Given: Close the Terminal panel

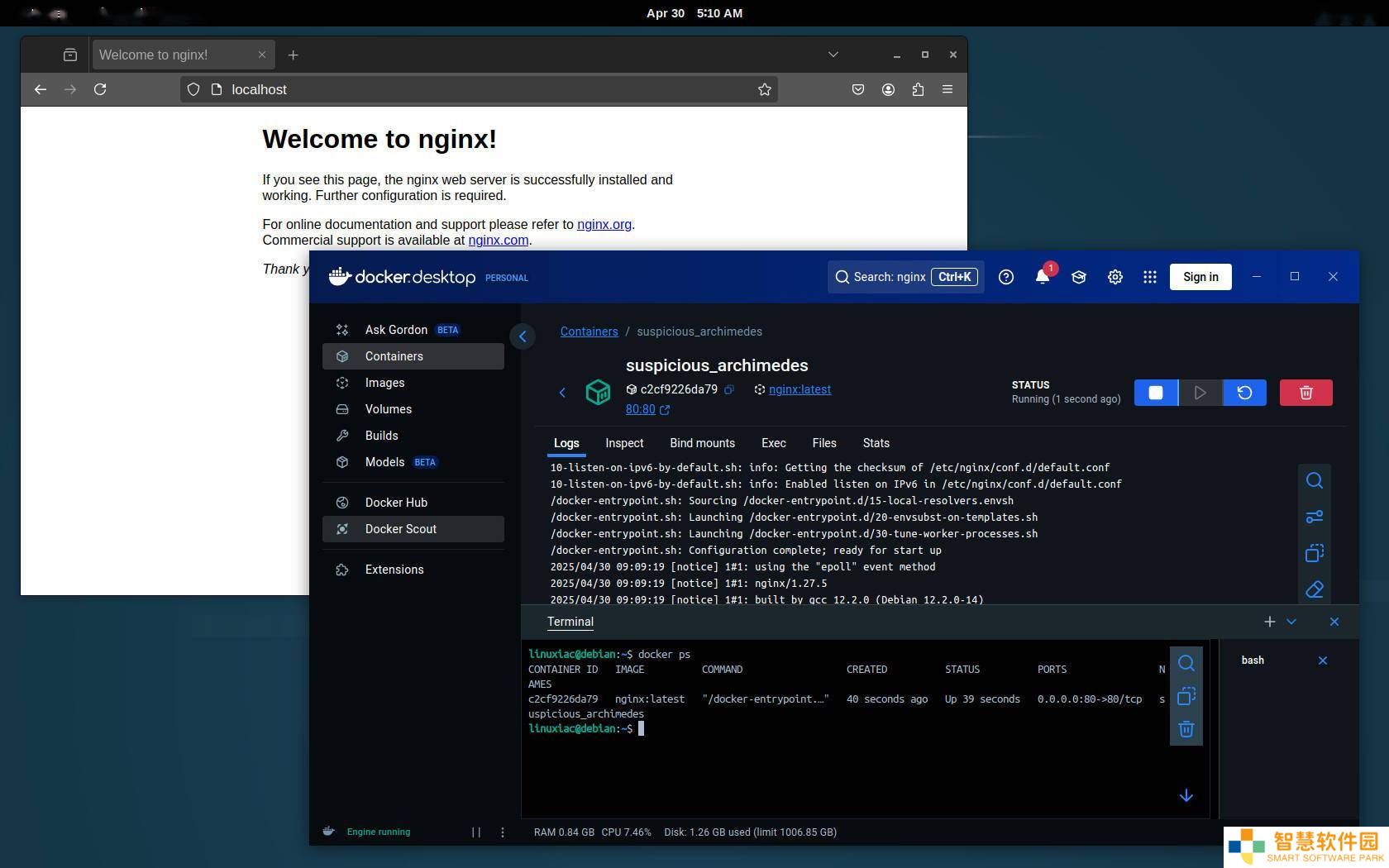Looking at the screenshot, I should (1334, 622).
